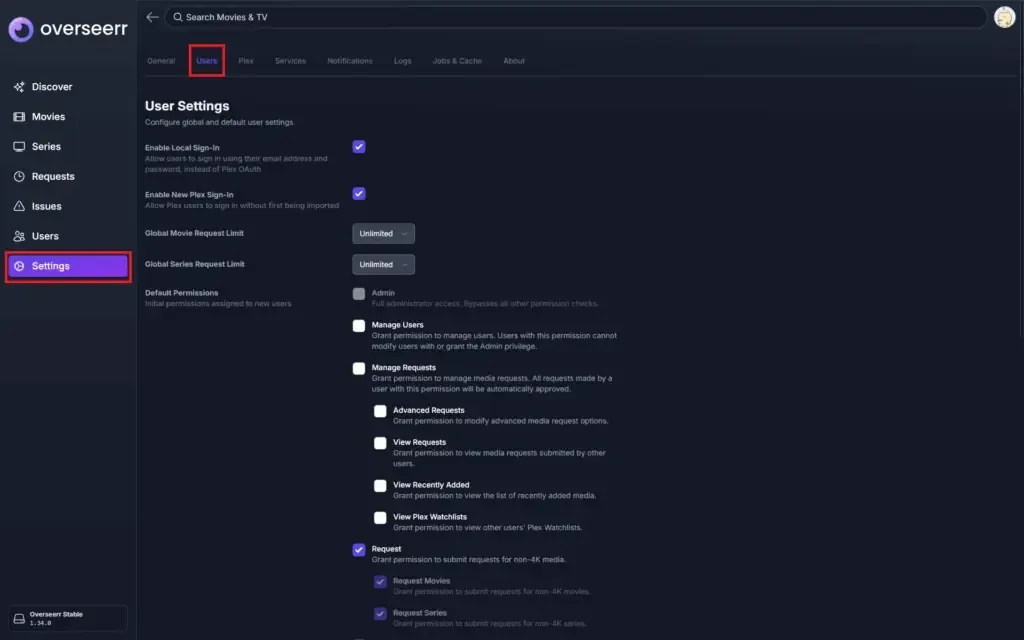
Task: Enable the Manage Users permission
Action: (x=359, y=325)
